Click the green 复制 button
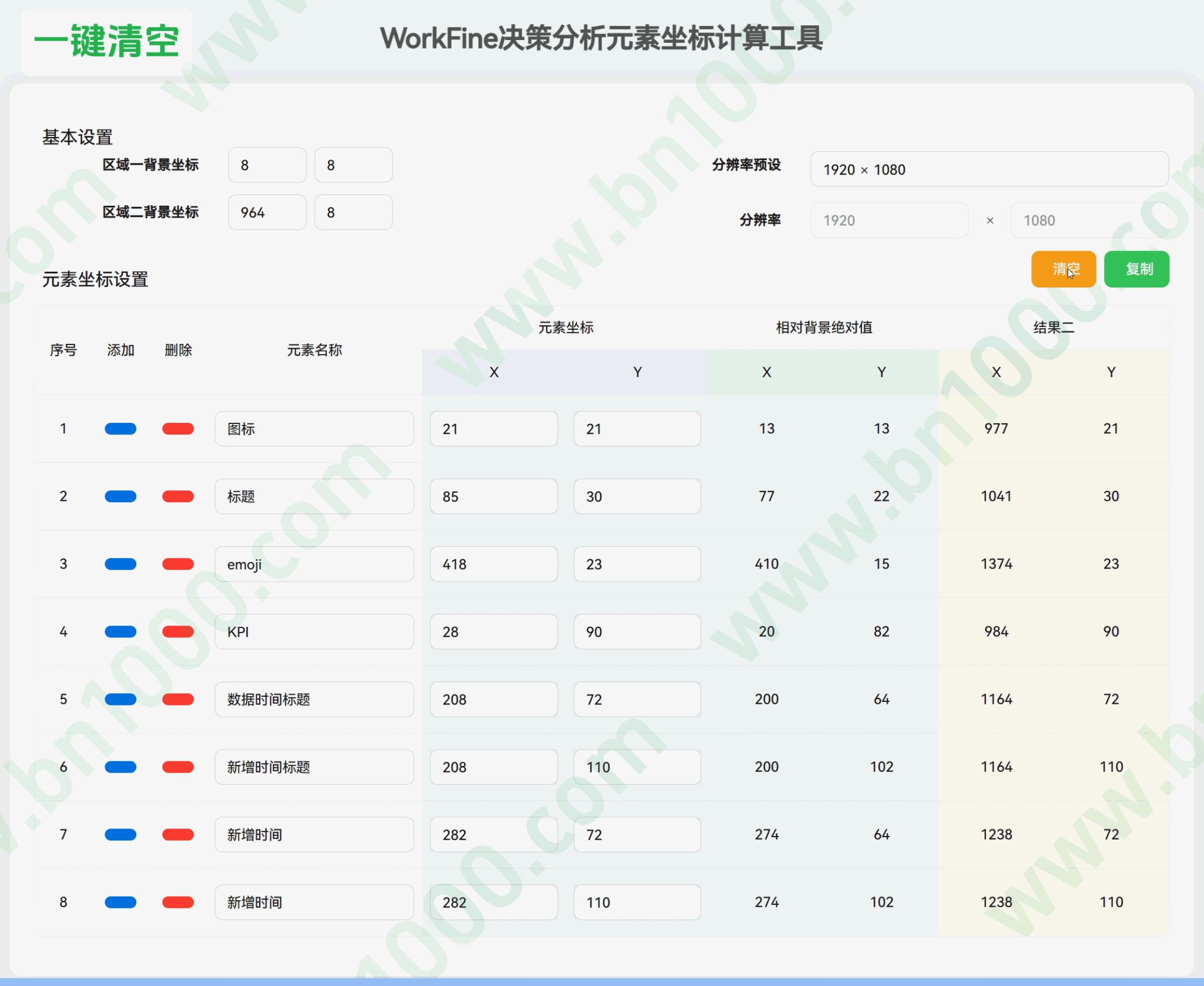This screenshot has width=1204, height=986. coord(1136,269)
